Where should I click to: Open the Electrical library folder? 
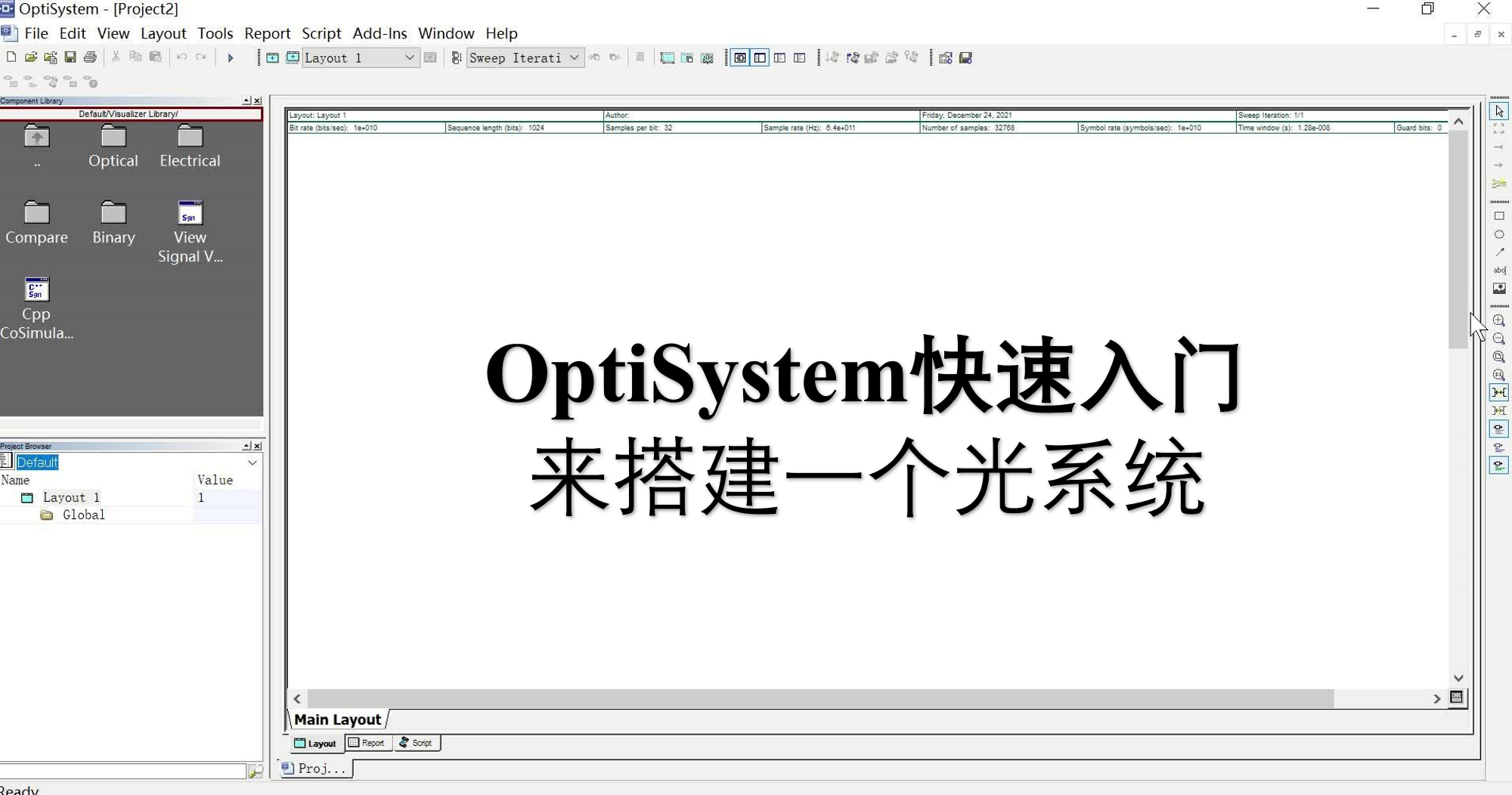190,147
